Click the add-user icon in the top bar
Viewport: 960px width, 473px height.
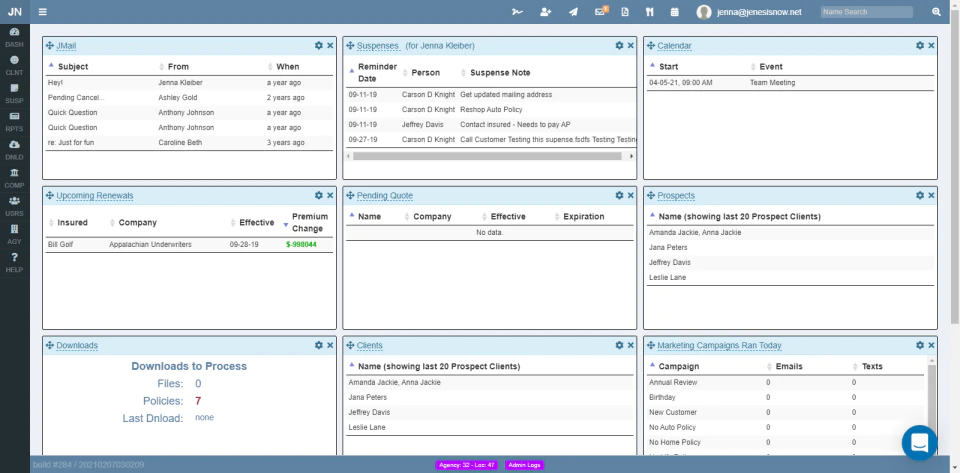point(545,12)
